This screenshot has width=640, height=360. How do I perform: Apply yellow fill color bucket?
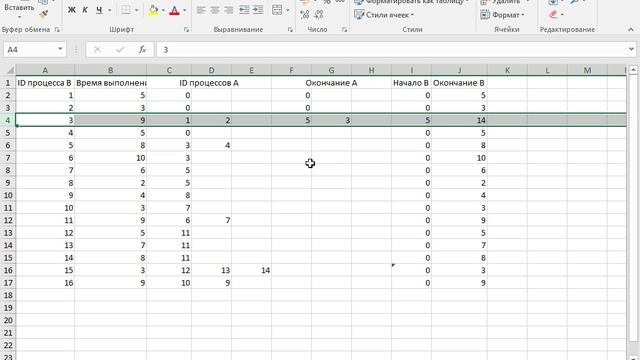coord(153,10)
